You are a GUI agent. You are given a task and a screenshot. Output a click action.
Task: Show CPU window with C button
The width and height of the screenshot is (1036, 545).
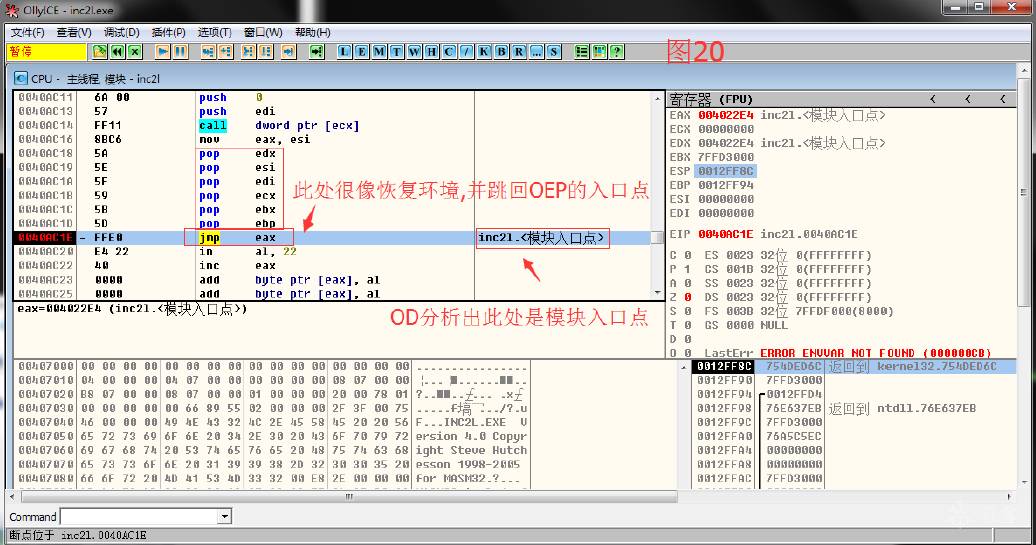click(x=449, y=52)
